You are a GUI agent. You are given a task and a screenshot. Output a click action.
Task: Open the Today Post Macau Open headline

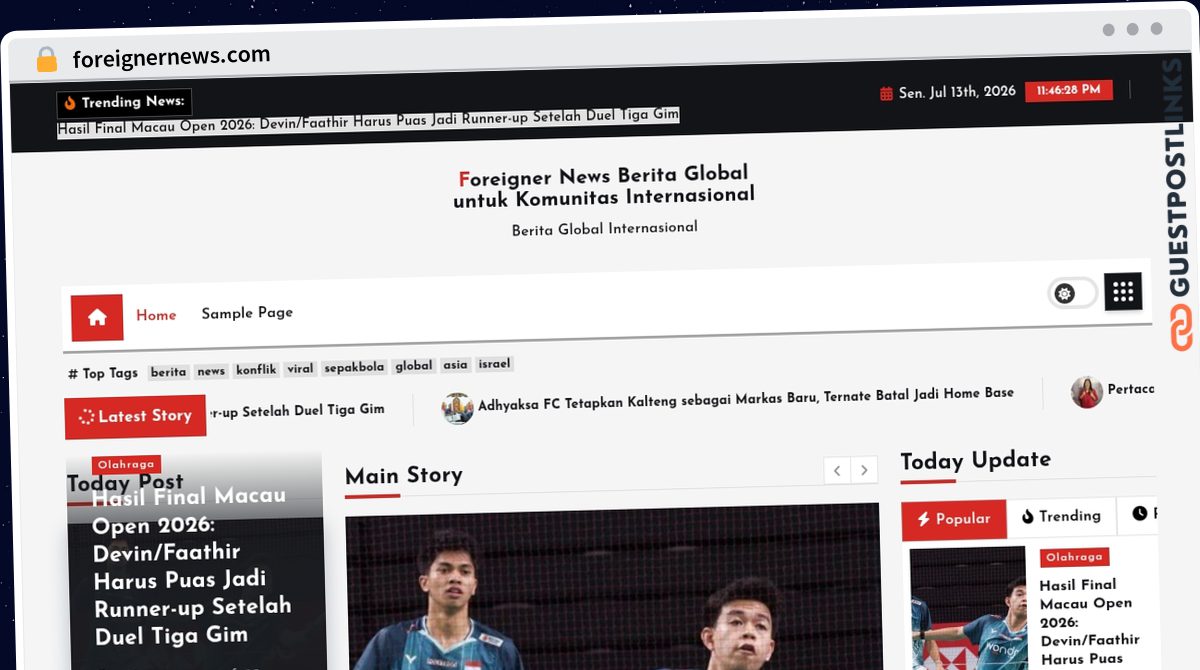(x=191, y=566)
